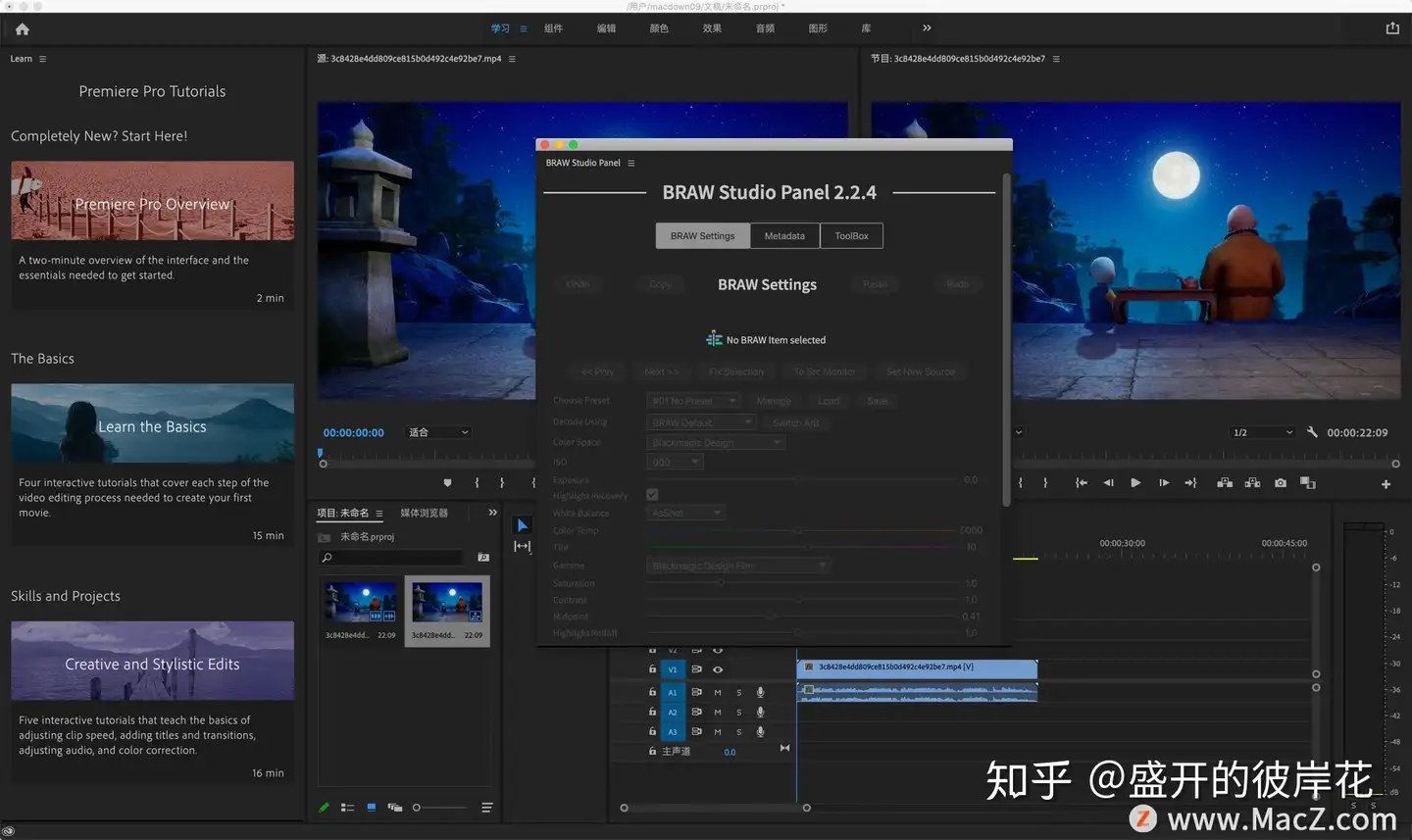The image size is (1412, 840).
Task: Mark Out point in the Program monitor
Action: click(x=1045, y=482)
